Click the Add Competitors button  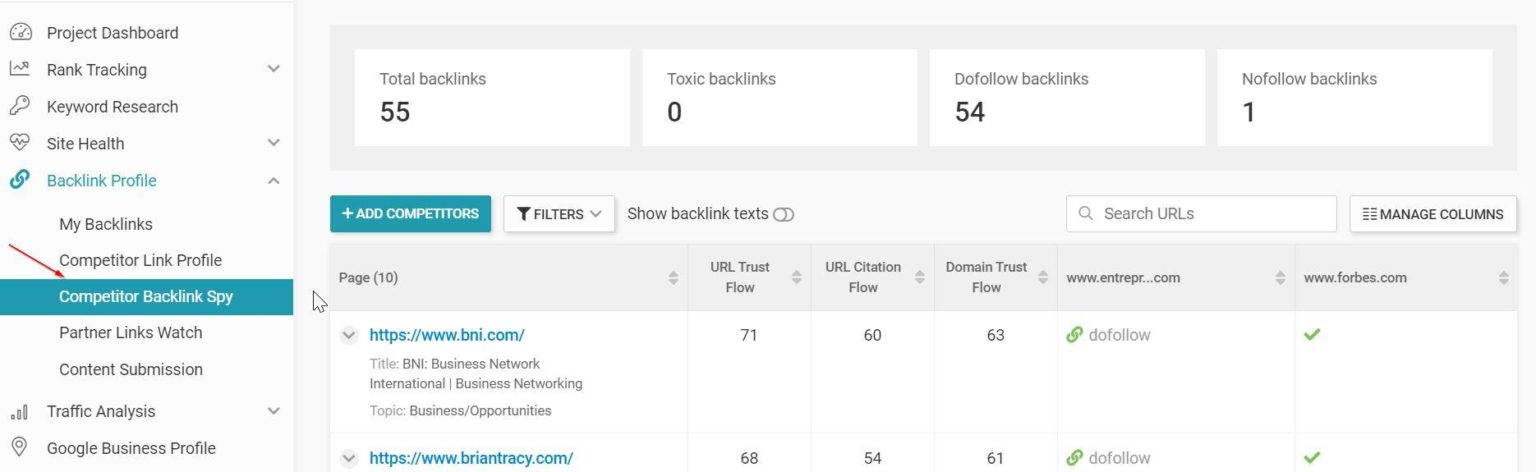[x=410, y=214]
